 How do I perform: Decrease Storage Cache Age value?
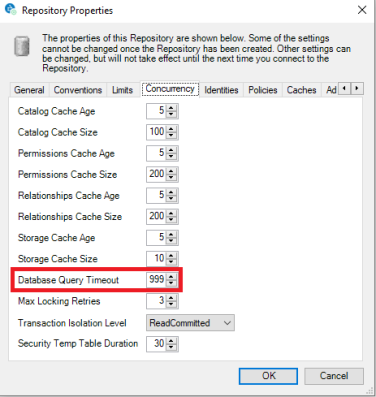[x=171, y=241]
